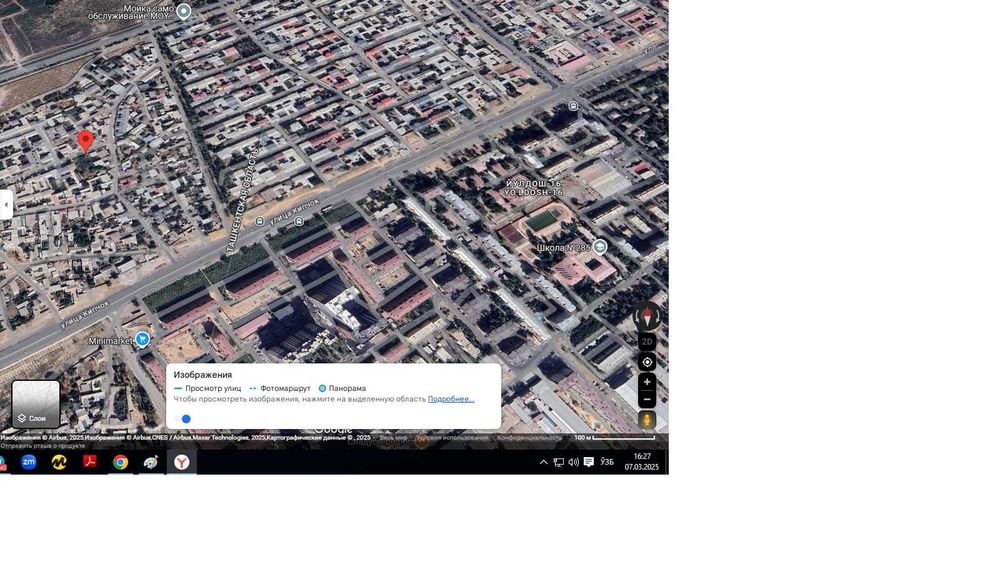
Task: Click the compass to reset map orientation
Action: pos(647,317)
